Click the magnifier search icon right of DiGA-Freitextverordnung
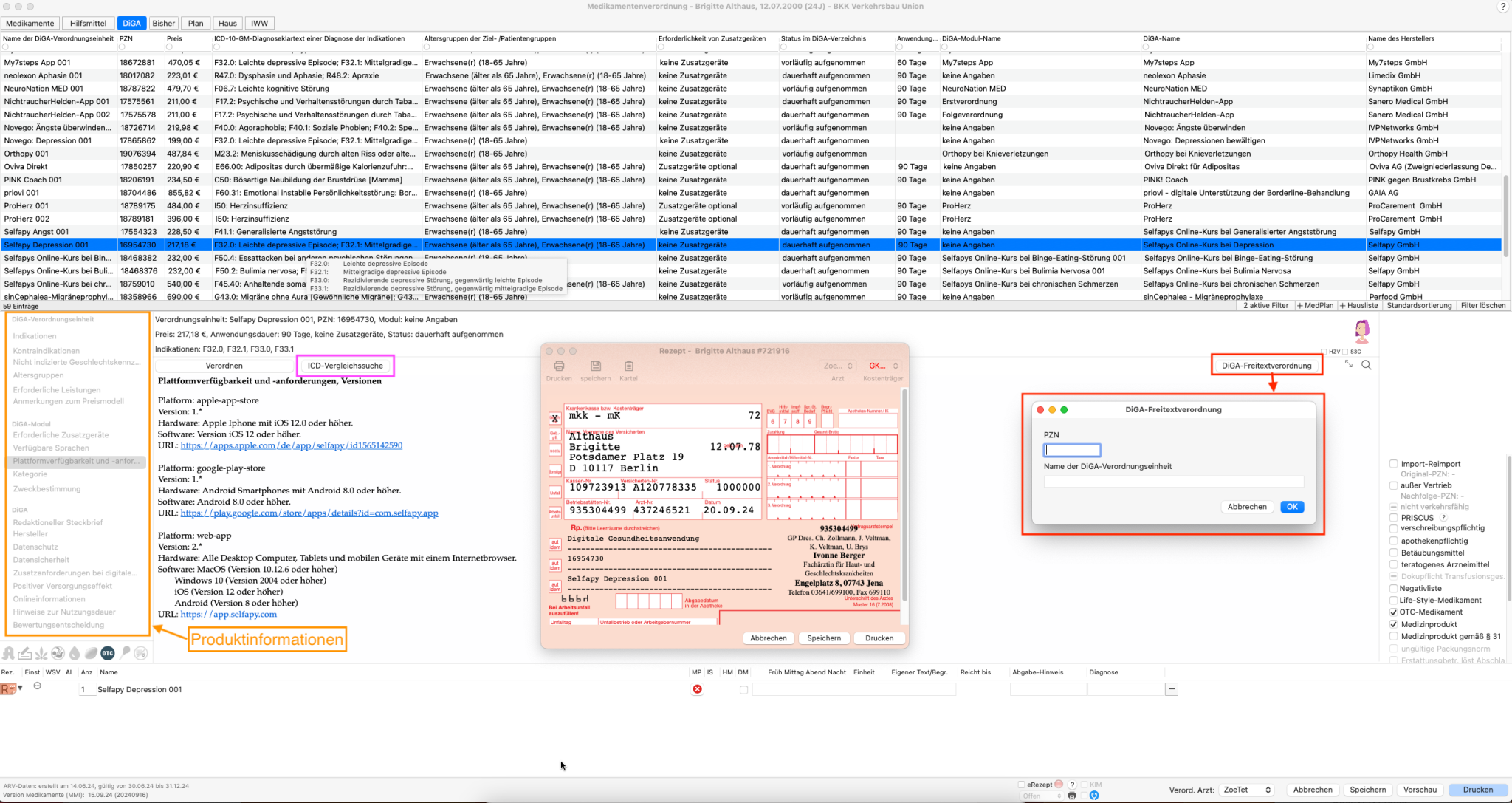The width and height of the screenshot is (1512, 803). 1367,365
